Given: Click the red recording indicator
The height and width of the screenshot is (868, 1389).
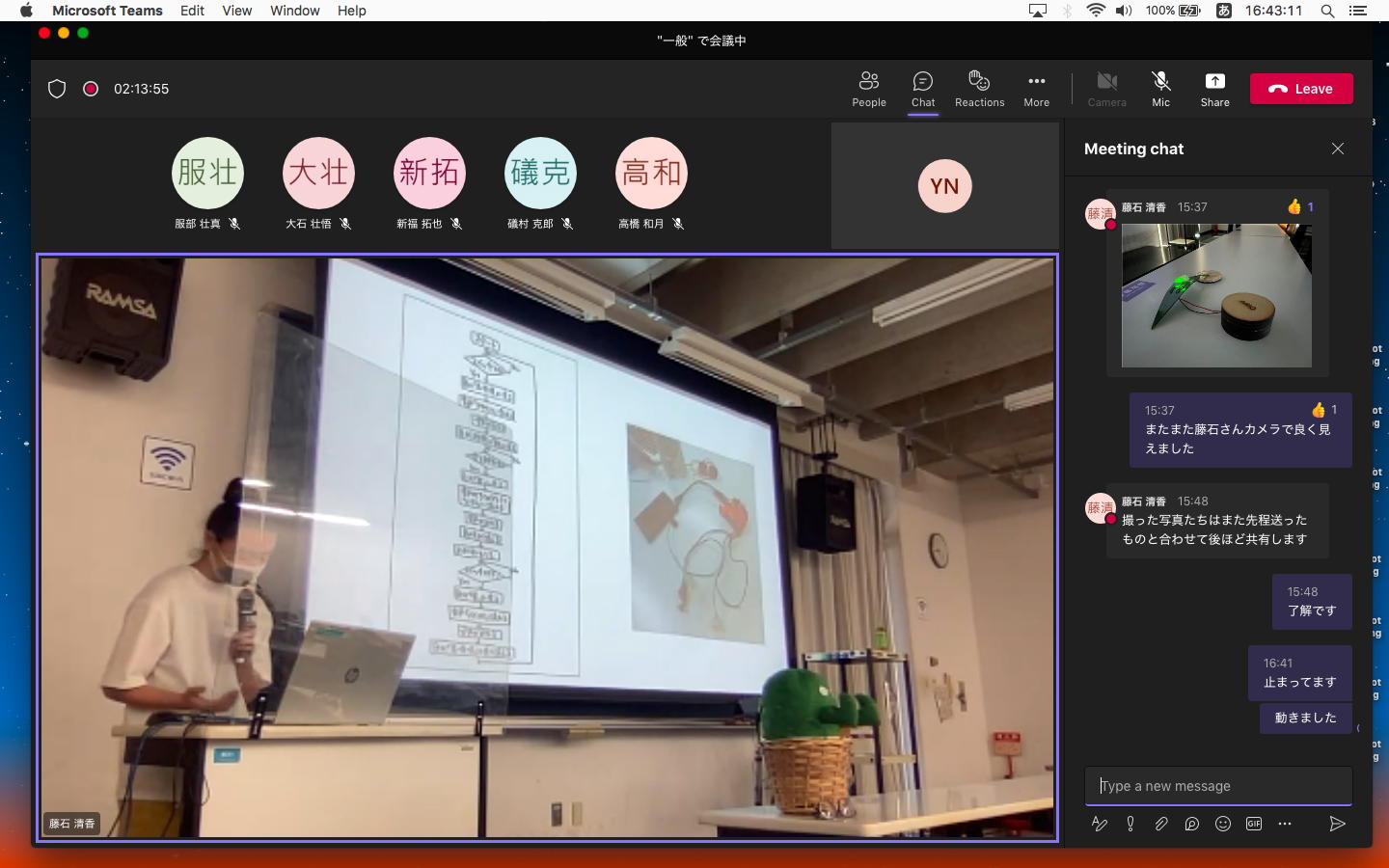Looking at the screenshot, I should click(x=91, y=89).
